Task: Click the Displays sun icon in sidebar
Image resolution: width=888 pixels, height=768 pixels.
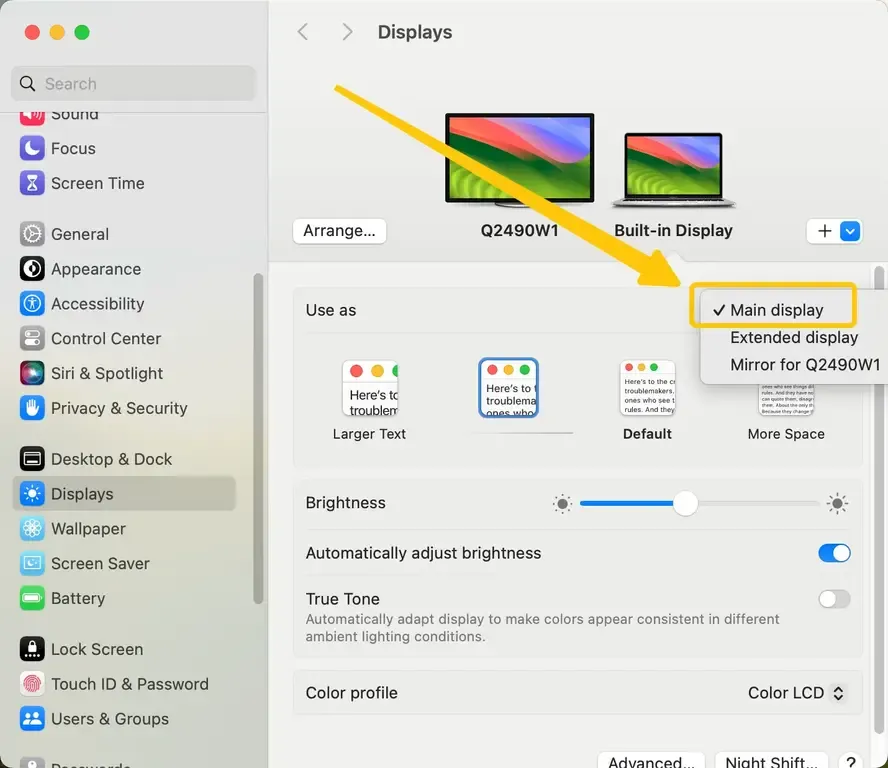Action: click(x=32, y=494)
